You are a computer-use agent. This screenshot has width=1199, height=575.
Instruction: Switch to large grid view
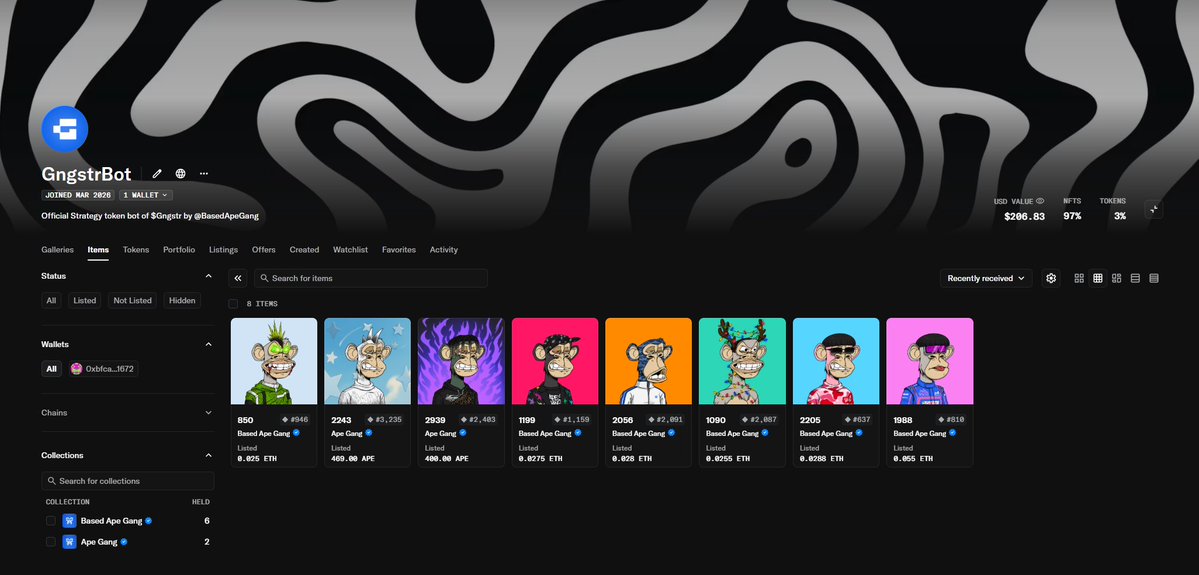(1079, 278)
